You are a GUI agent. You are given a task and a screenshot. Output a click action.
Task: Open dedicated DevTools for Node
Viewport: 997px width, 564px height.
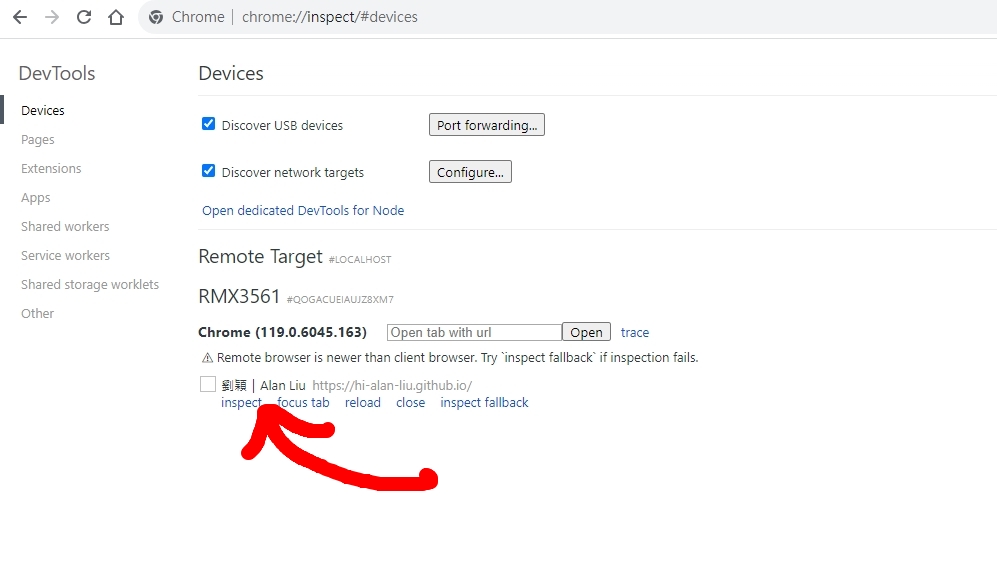(303, 210)
